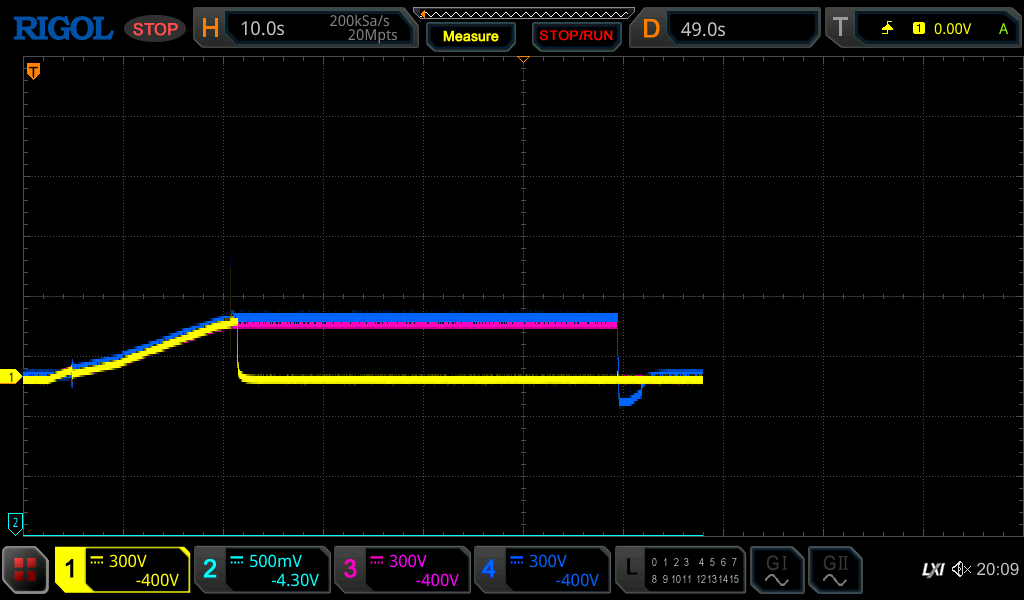Image resolution: width=1024 pixels, height=600 pixels.
Task: Click the yellow channel 1 ground level marker
Action: point(12,377)
